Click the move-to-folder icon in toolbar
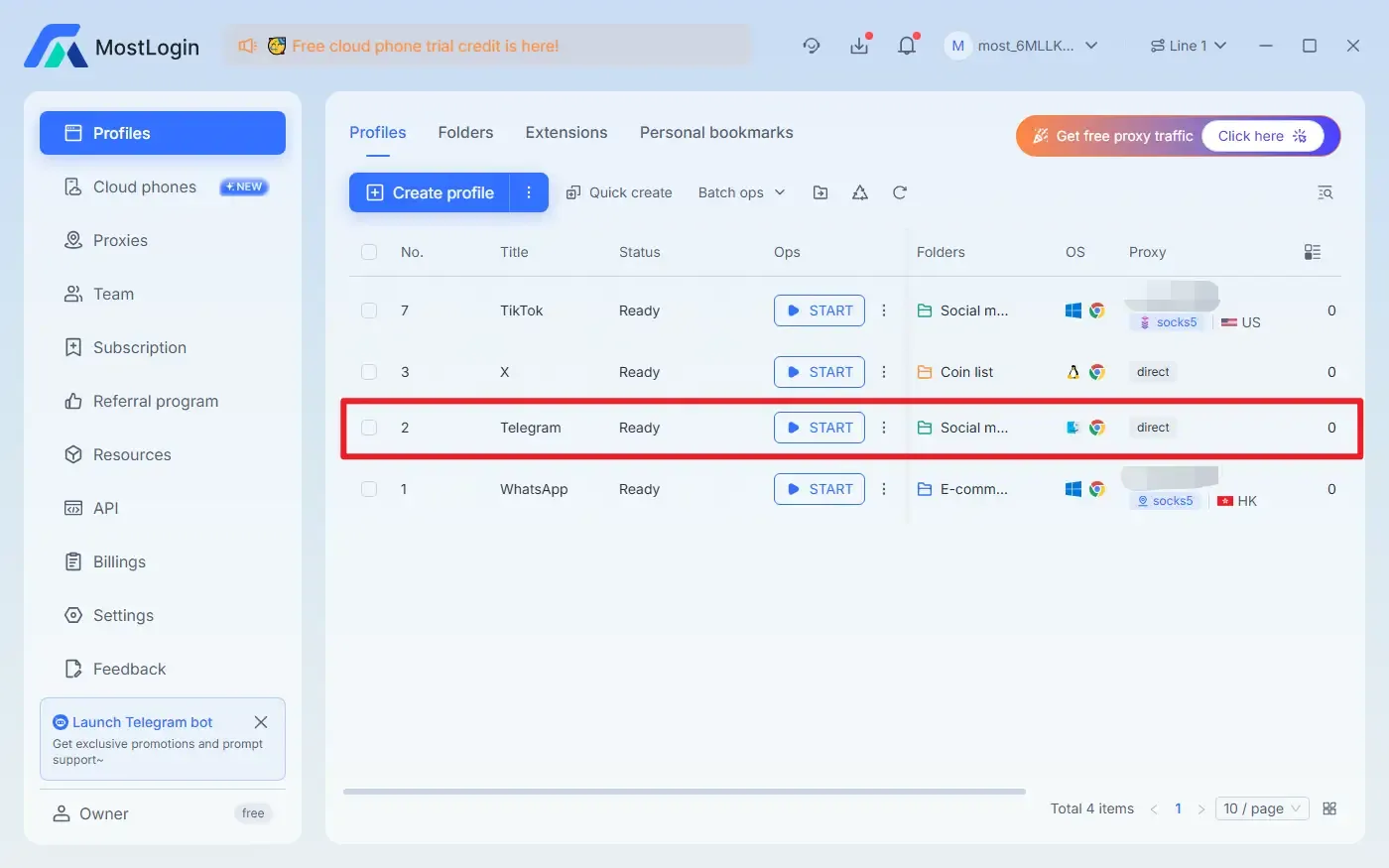 tap(821, 192)
